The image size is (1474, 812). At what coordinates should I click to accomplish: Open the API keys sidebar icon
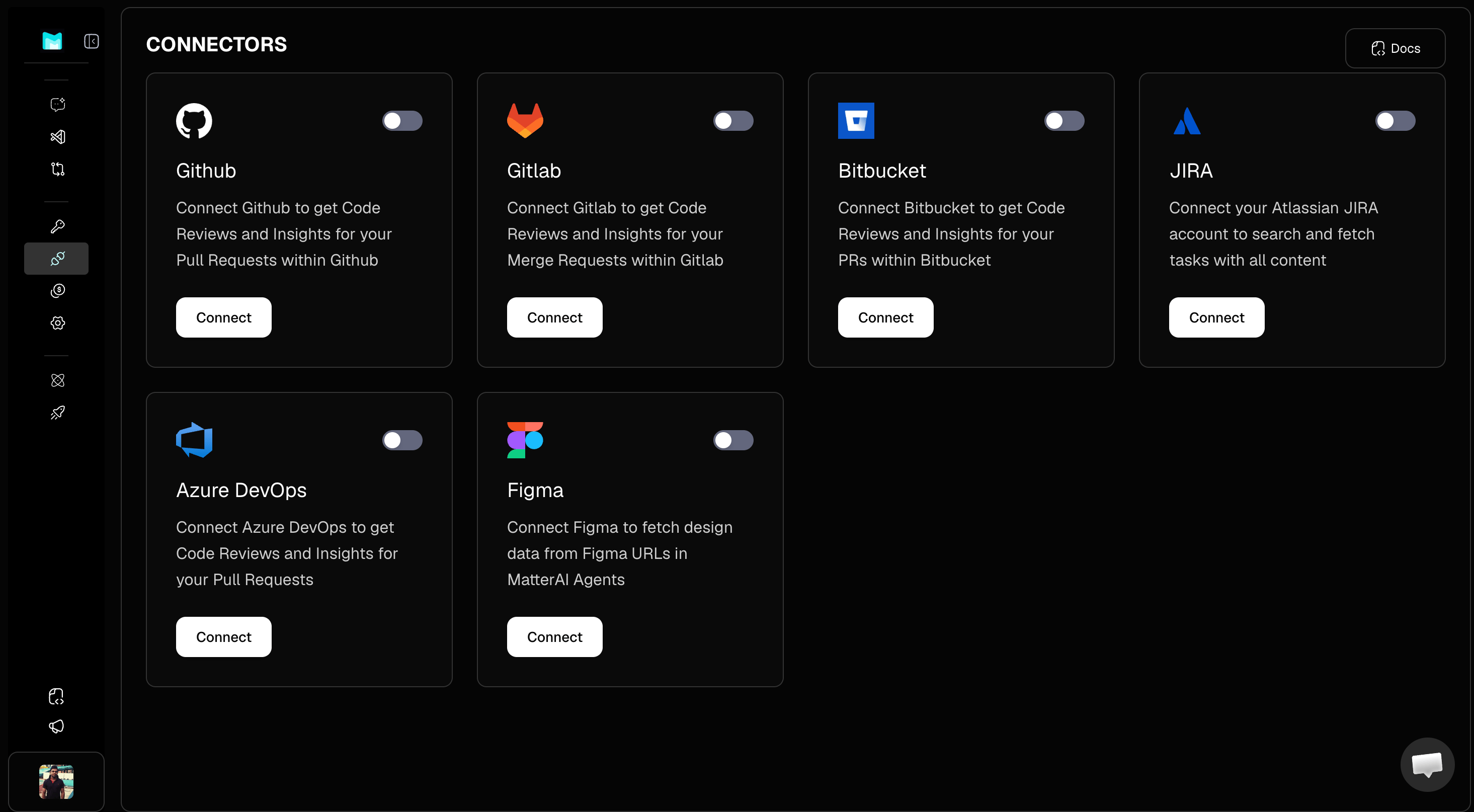click(x=58, y=226)
